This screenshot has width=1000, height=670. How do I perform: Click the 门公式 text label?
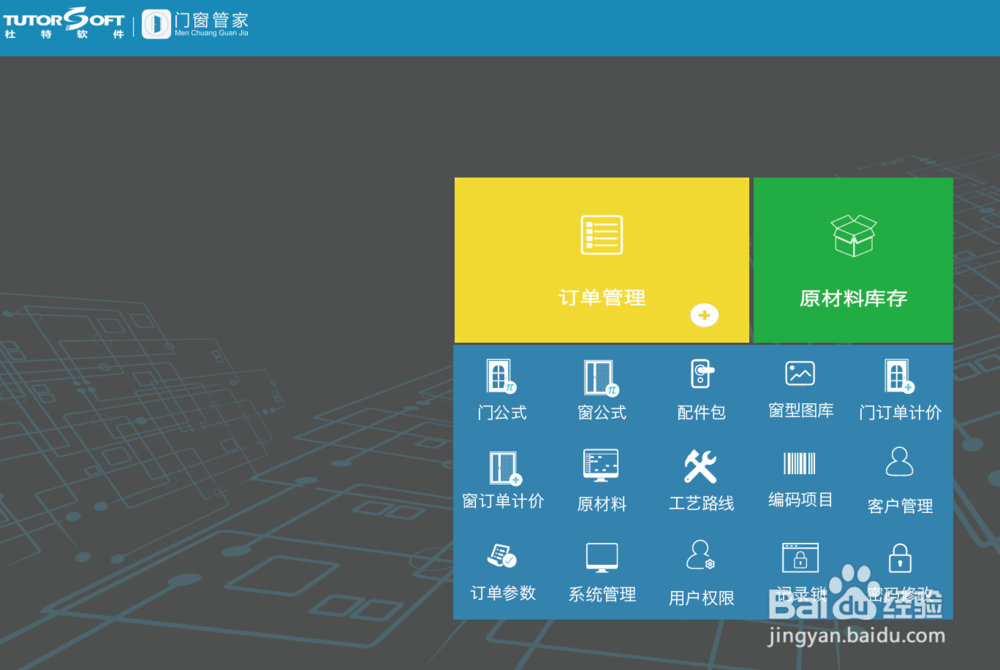[x=502, y=413]
